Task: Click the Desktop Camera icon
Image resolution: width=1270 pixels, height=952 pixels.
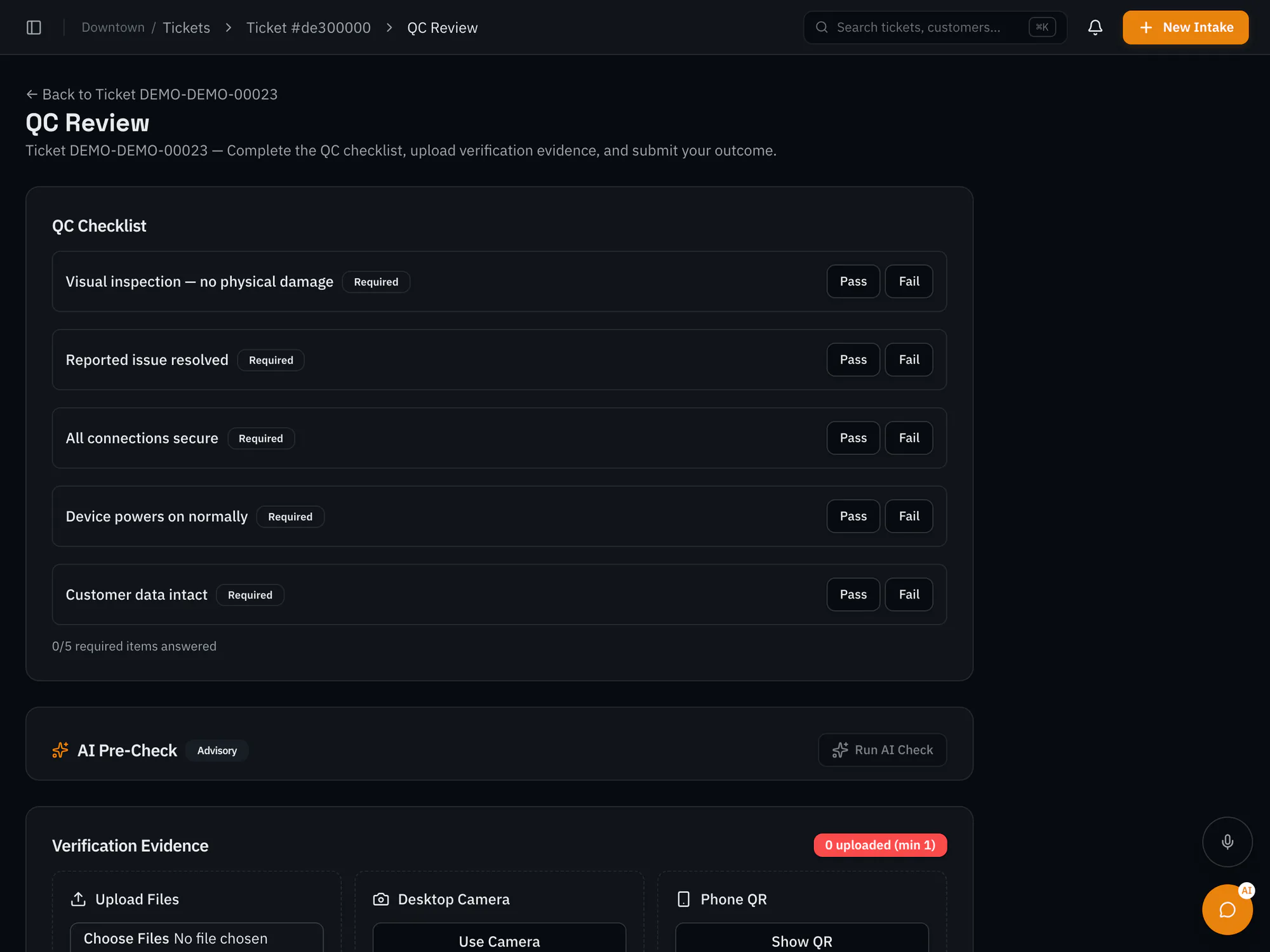Action: point(381,899)
